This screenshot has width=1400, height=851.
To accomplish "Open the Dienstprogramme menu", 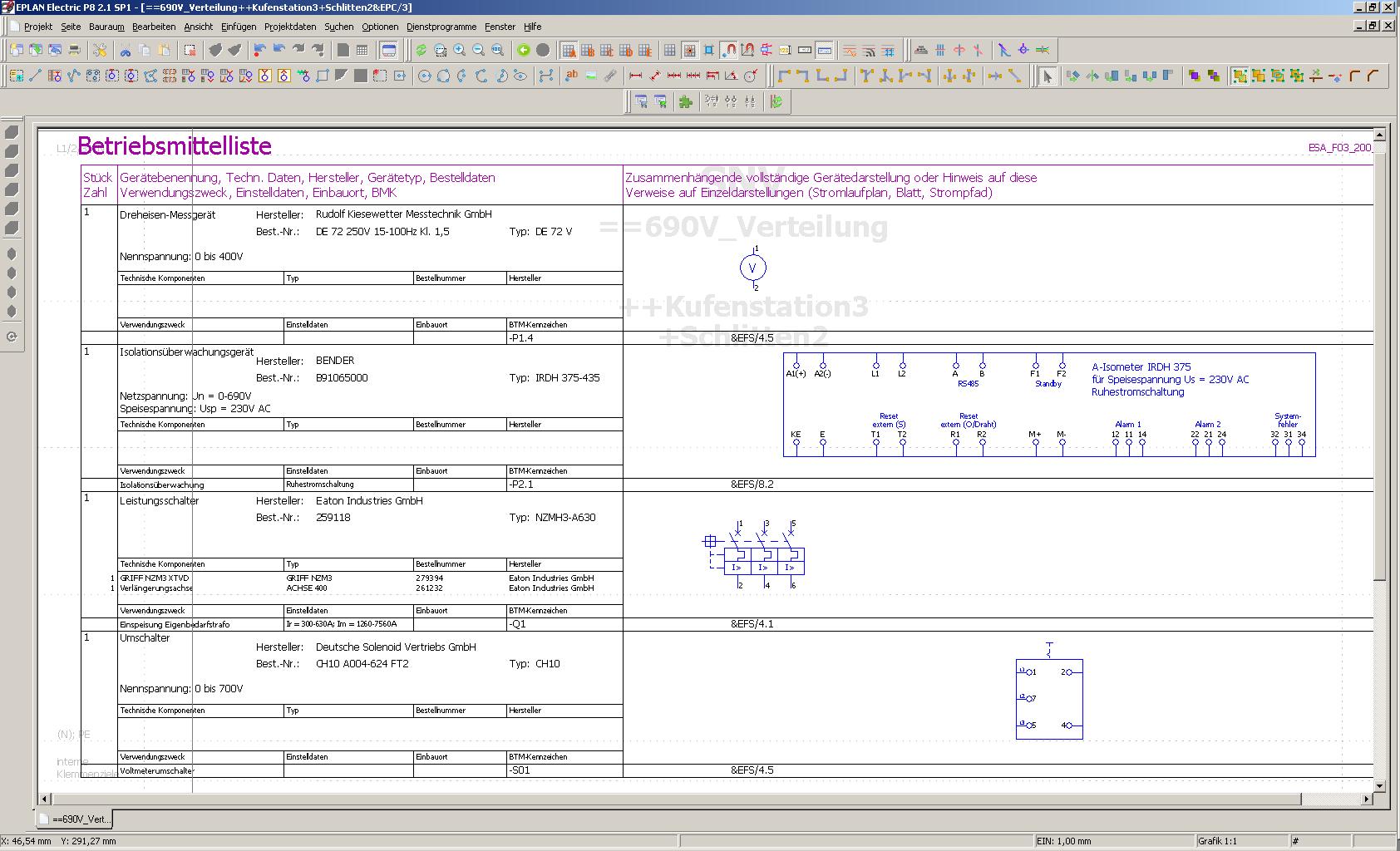I will pos(441,27).
